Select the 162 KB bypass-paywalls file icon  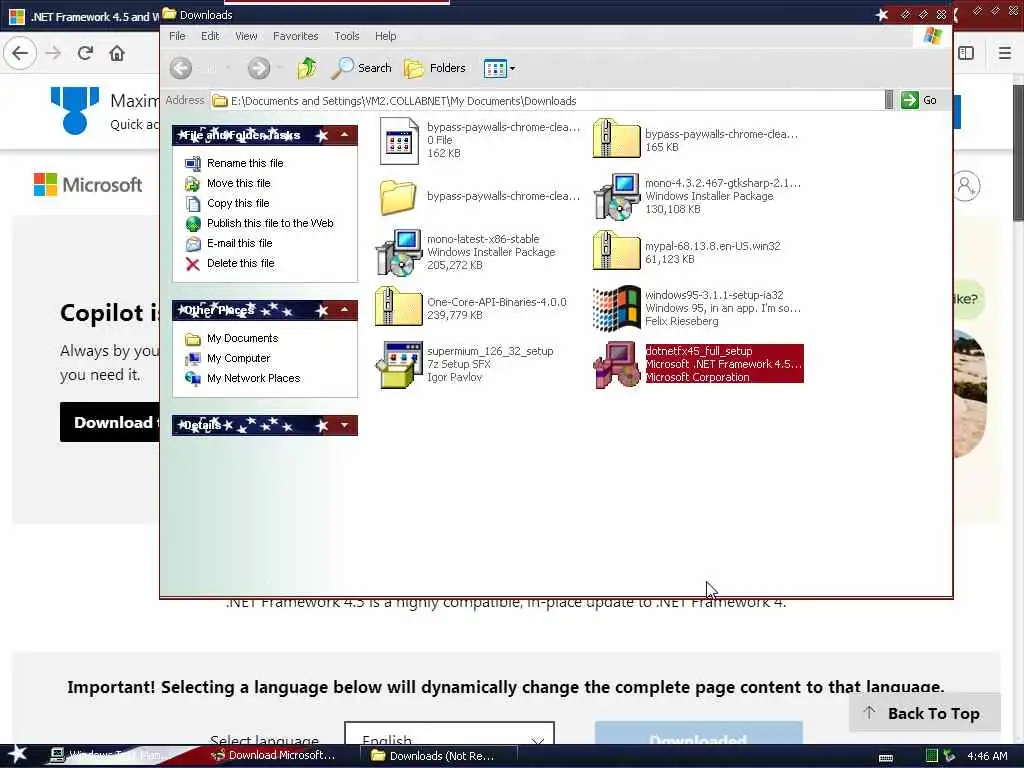399,140
